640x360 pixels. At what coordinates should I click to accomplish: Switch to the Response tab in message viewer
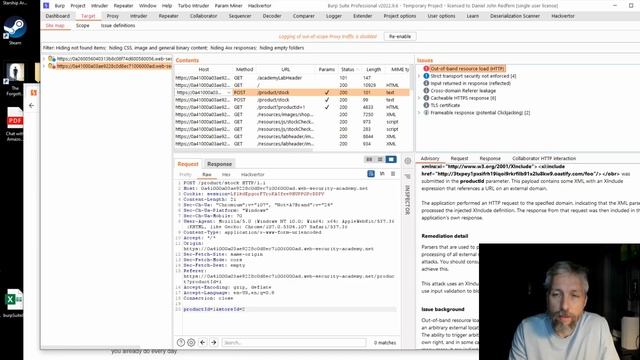point(220,164)
